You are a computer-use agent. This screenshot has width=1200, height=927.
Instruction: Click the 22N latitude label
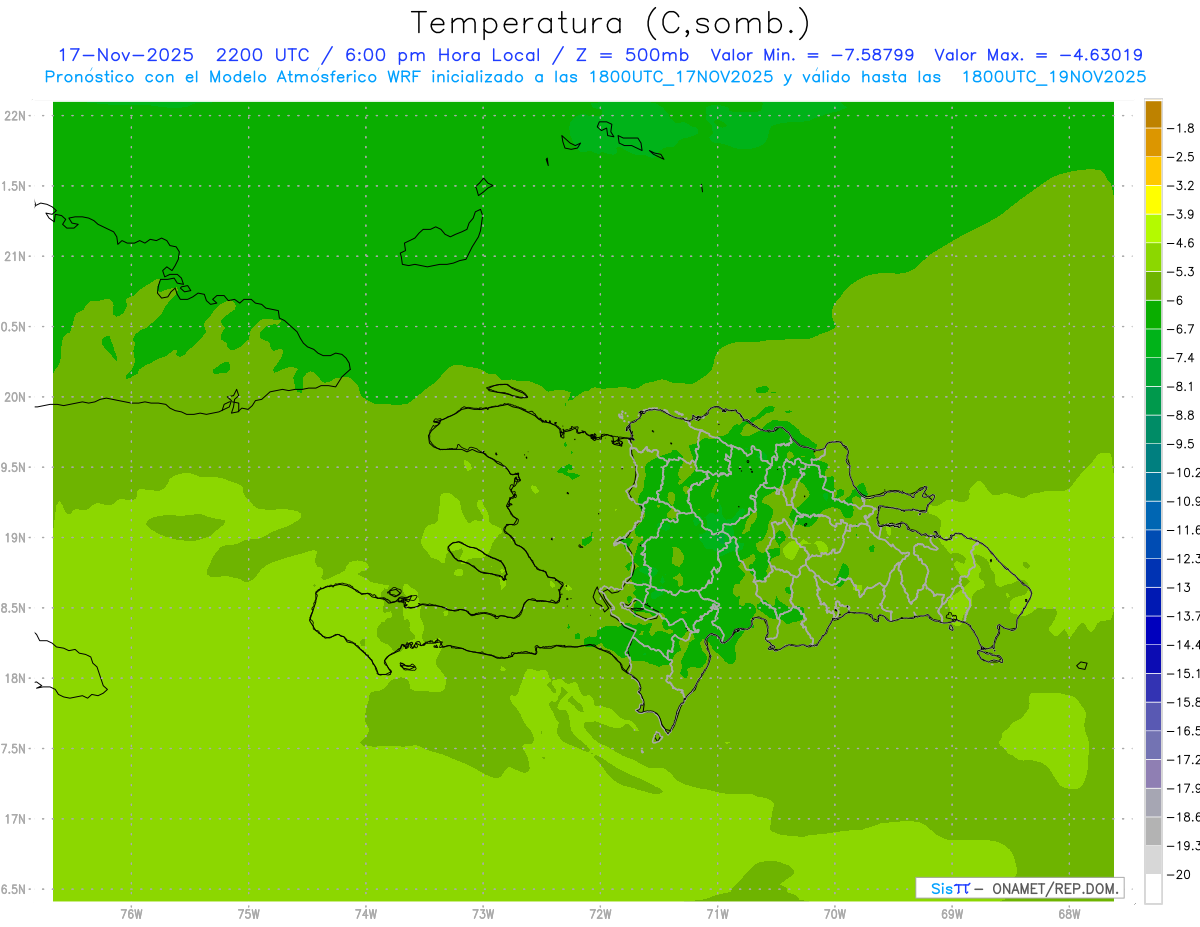point(16,116)
